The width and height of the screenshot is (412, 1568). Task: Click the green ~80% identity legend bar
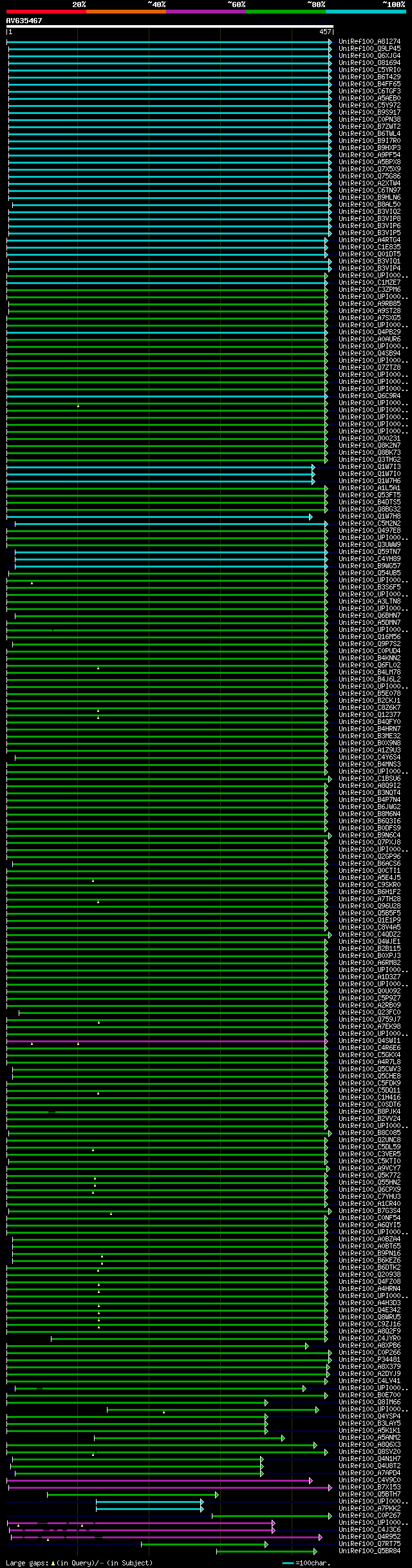pos(286,12)
